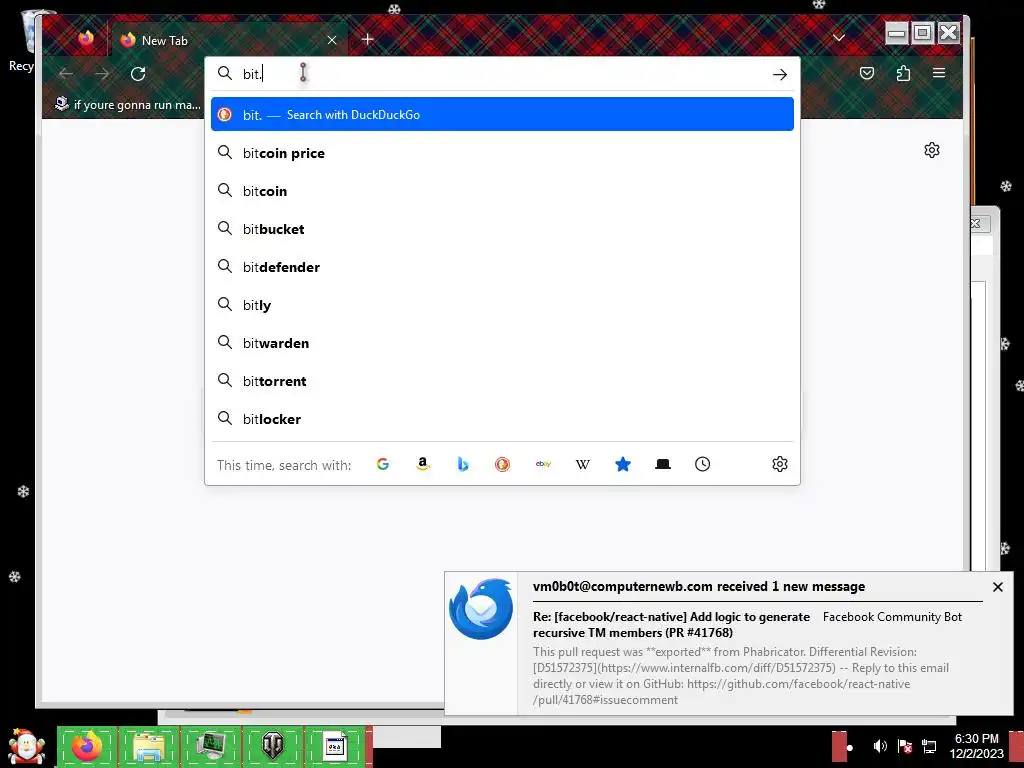List all tabs chevron dropdown
1024x768 pixels.
click(839, 38)
